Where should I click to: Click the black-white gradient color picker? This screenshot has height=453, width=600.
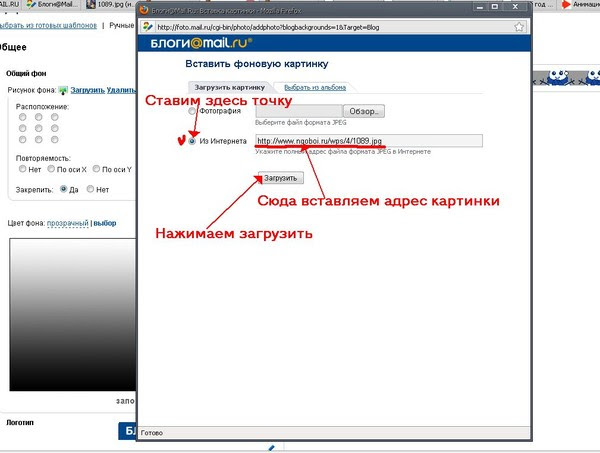[x=73, y=314]
